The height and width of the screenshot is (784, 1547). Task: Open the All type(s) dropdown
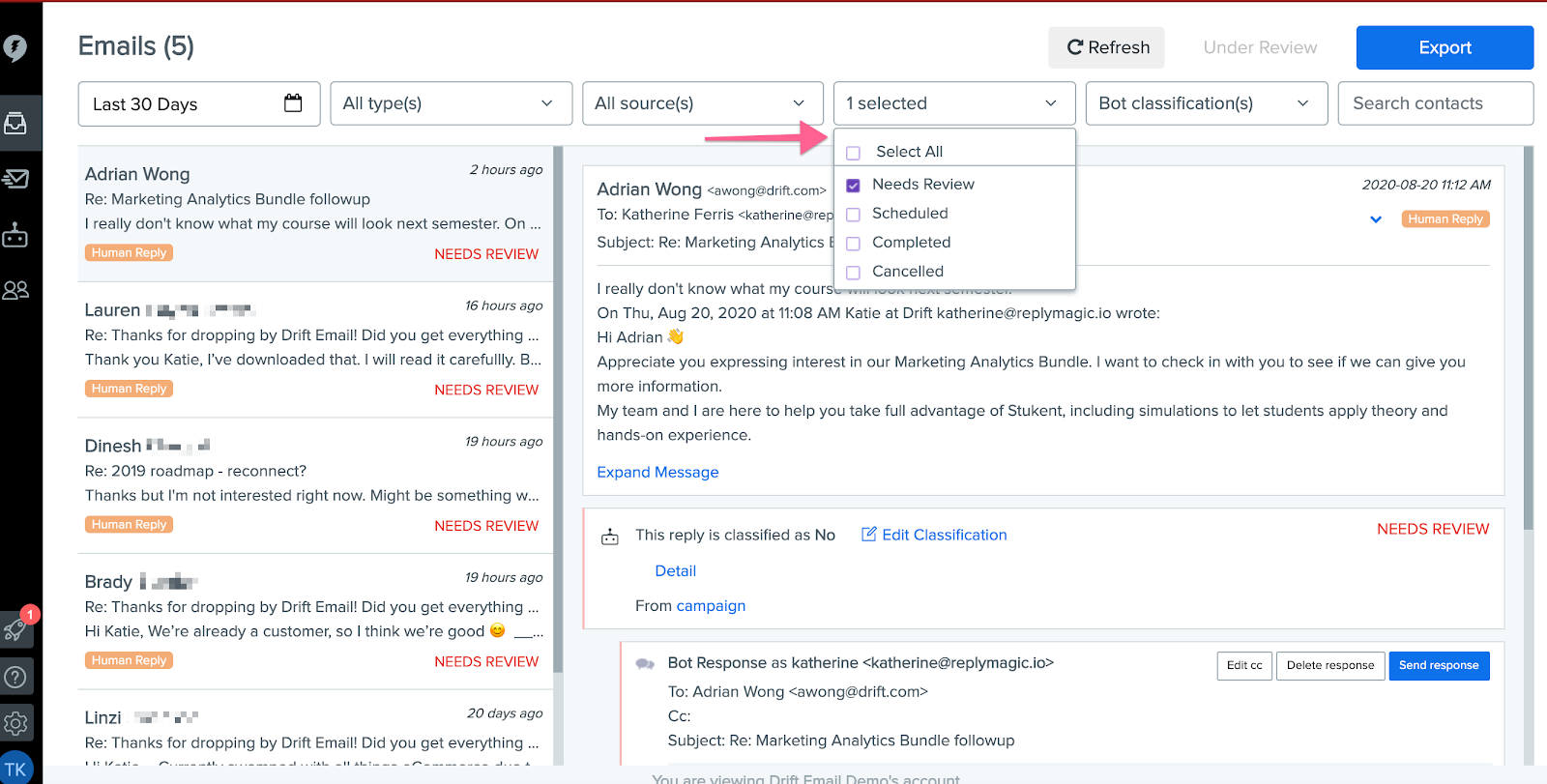tap(451, 103)
